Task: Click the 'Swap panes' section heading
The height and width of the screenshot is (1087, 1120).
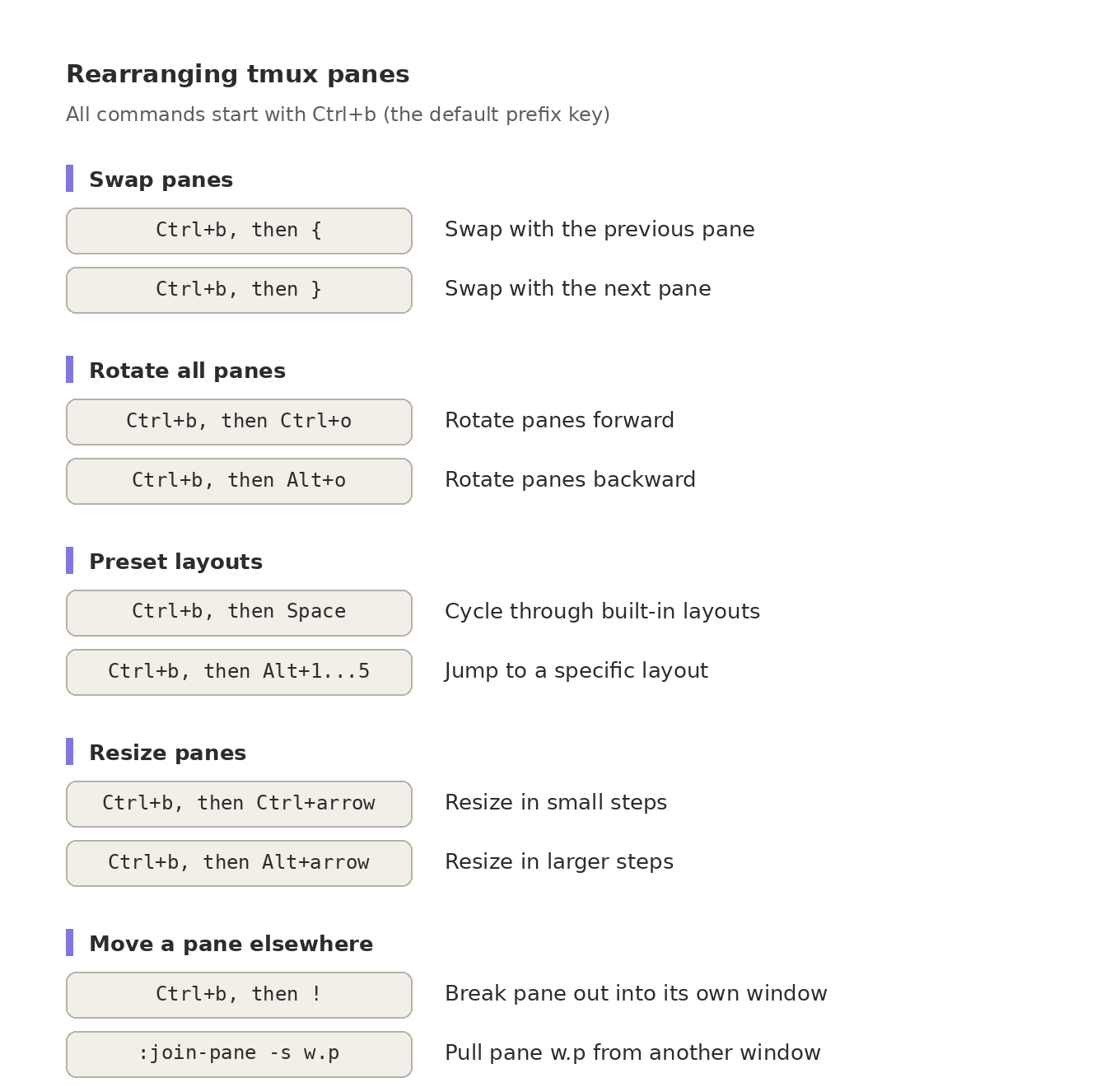Action: 161,180
